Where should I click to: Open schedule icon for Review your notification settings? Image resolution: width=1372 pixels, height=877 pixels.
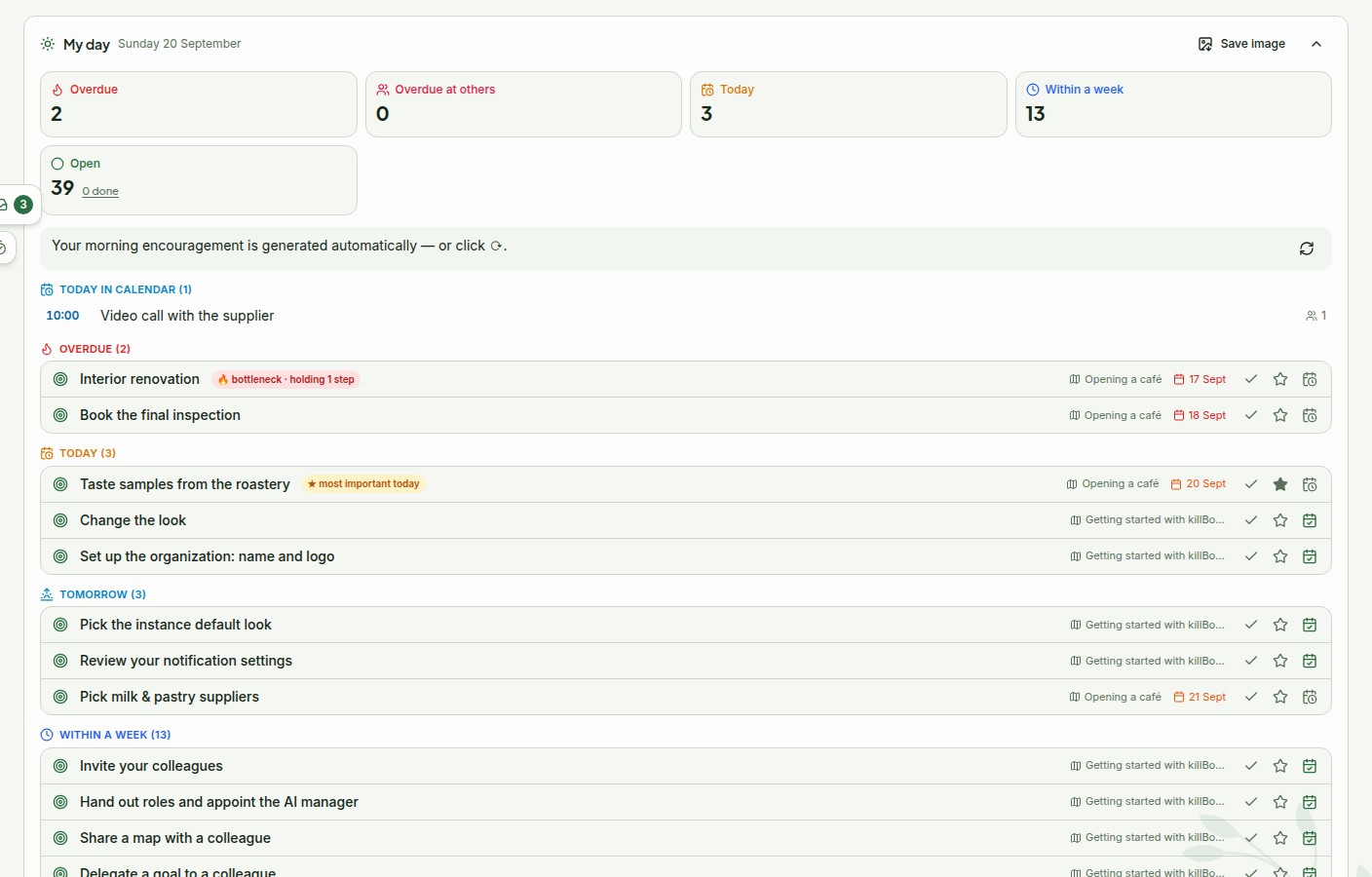1310,661
